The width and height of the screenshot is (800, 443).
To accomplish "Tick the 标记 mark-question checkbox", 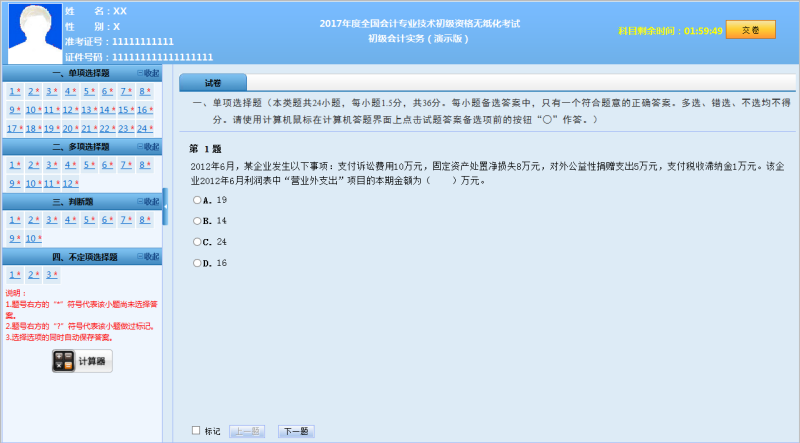I will click(196, 431).
